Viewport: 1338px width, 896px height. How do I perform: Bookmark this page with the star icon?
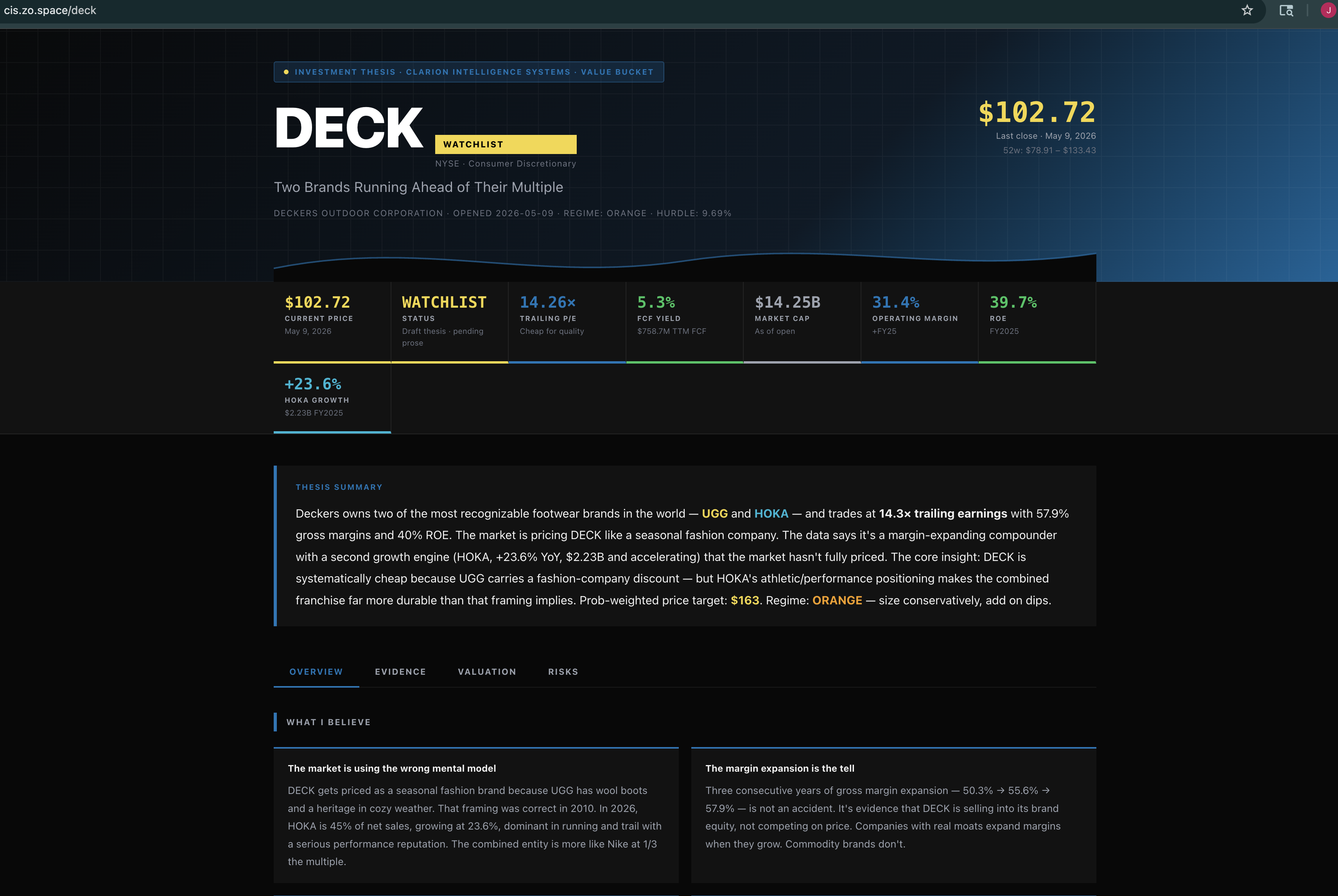1247,10
